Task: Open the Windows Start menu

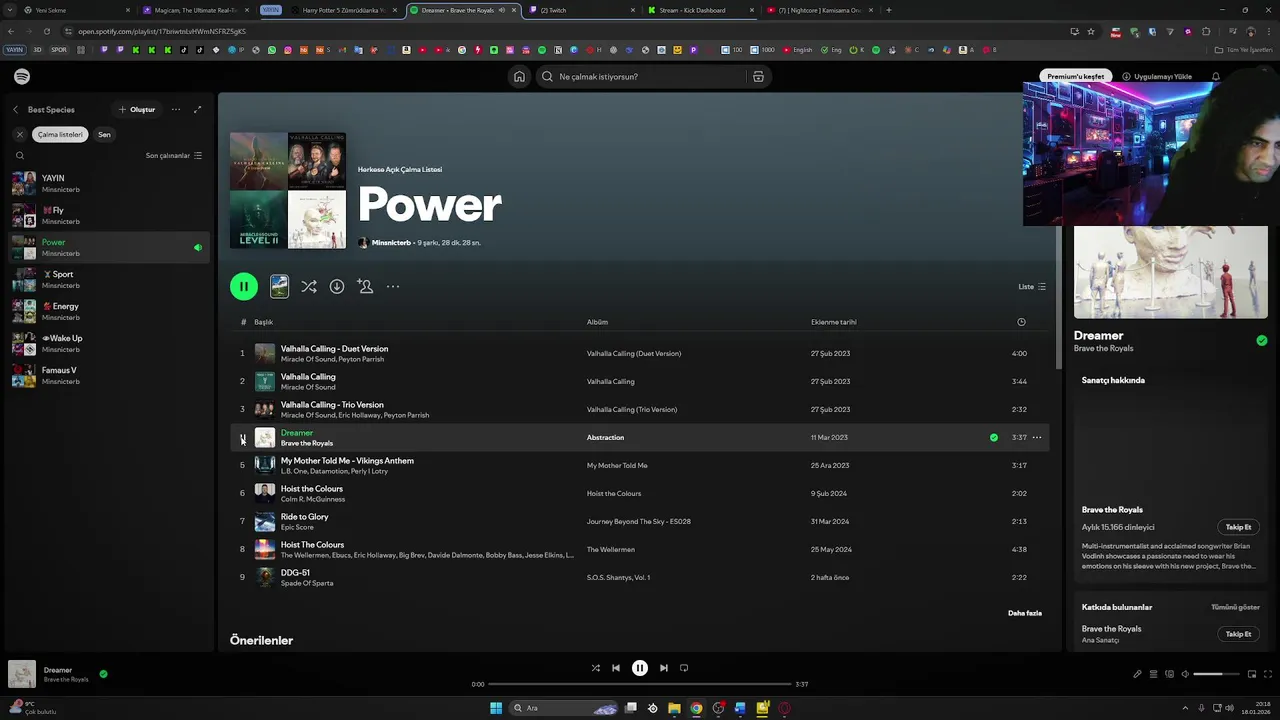Action: tap(496, 708)
